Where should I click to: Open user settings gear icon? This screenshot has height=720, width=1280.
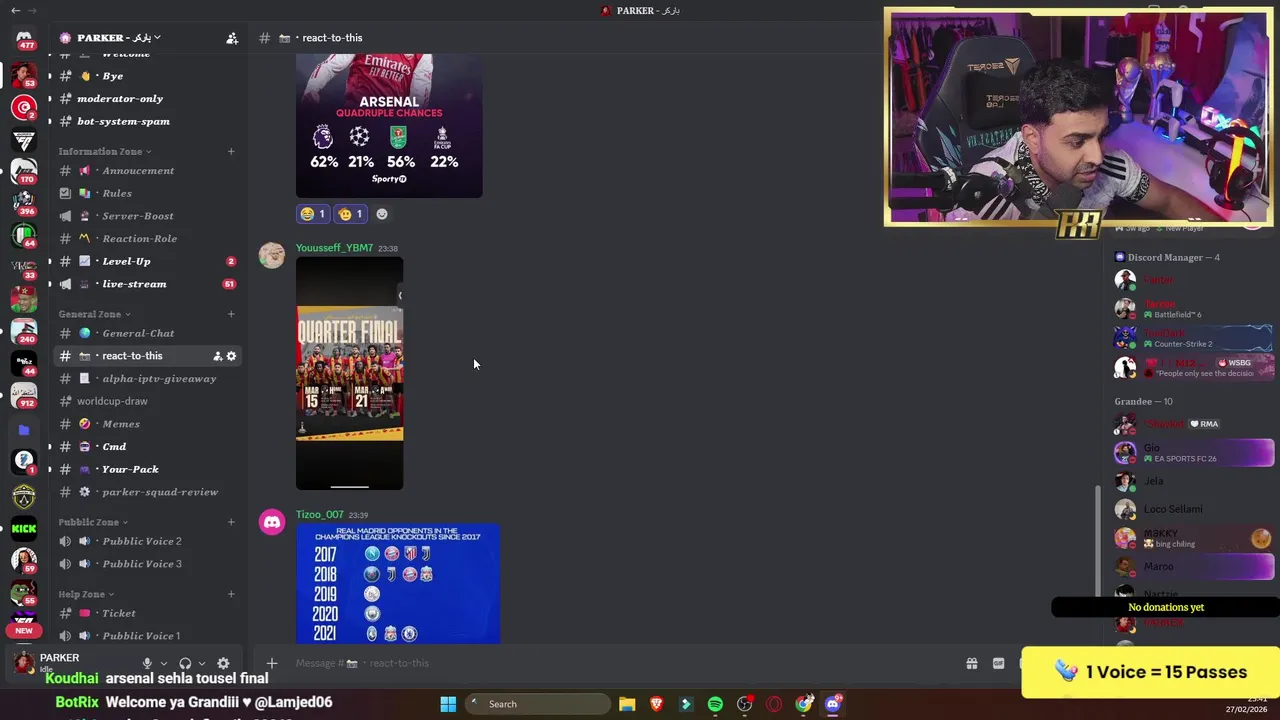223,663
